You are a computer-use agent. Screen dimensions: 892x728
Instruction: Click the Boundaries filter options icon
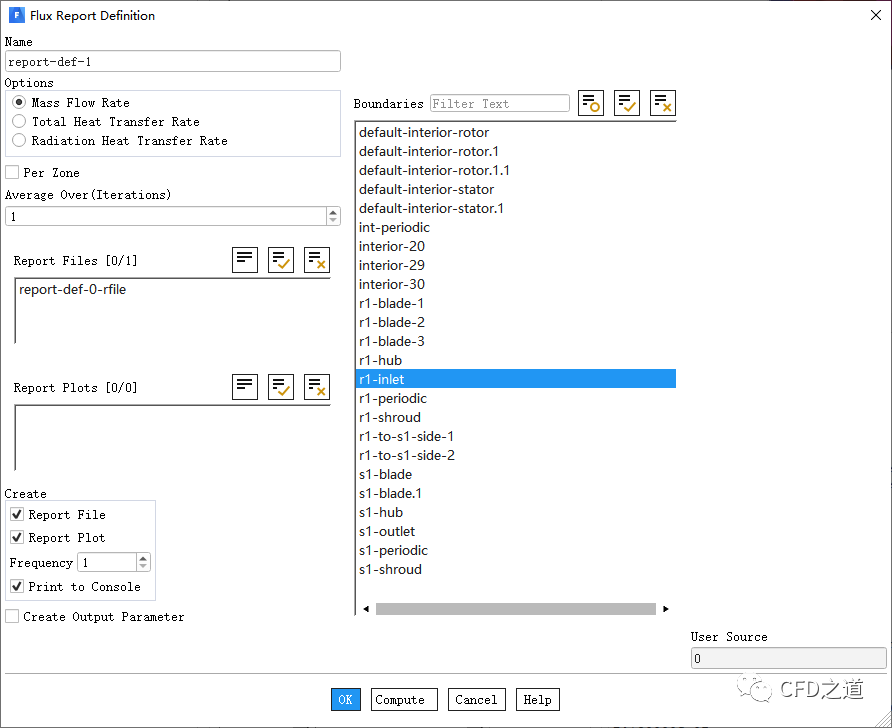591,103
